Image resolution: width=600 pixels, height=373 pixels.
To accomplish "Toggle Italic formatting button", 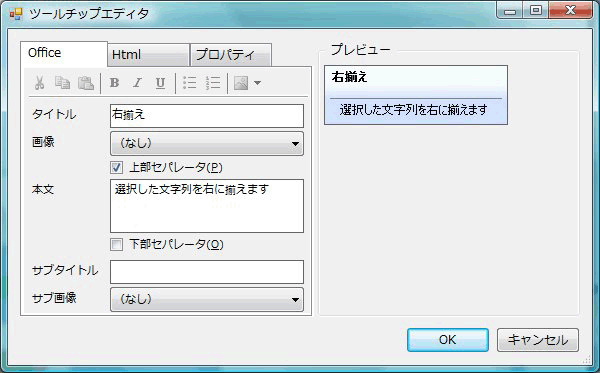I will (137, 83).
